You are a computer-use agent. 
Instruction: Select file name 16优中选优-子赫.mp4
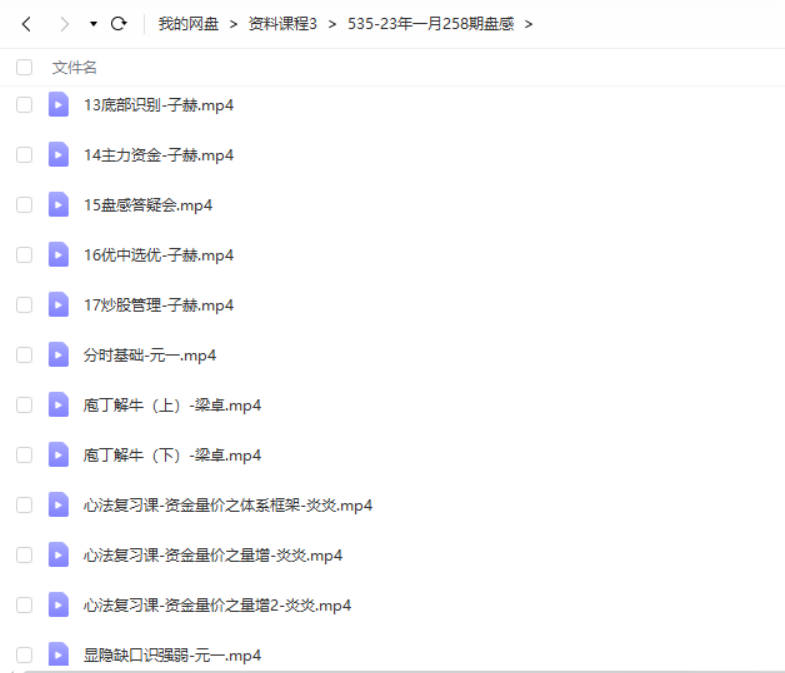(x=159, y=255)
